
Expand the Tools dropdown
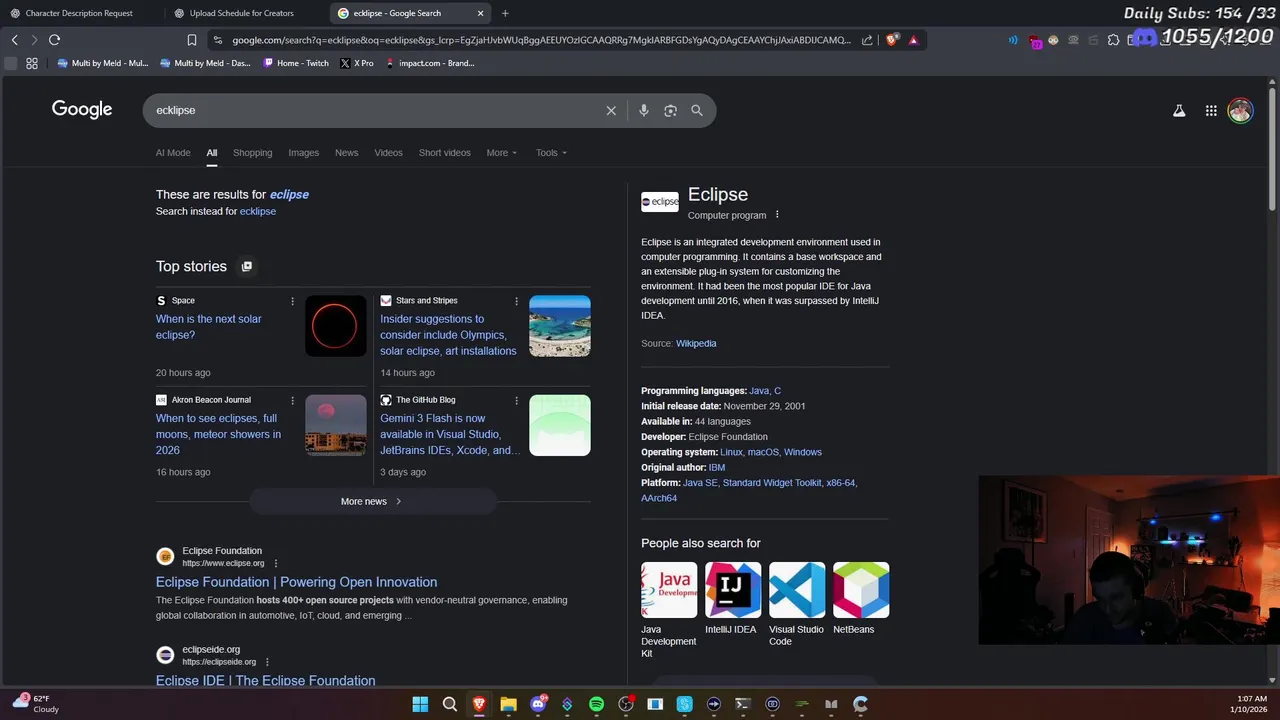[x=551, y=153]
